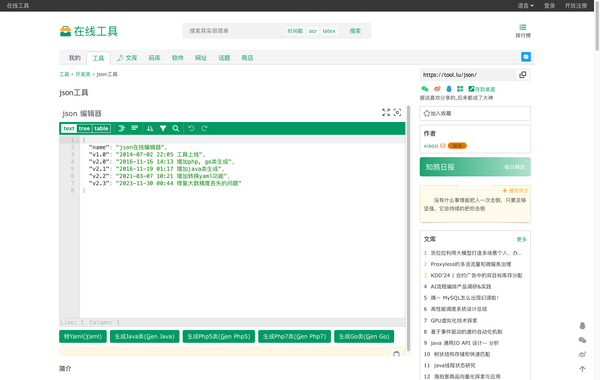Click the 加入收藏 favorite button
This screenshot has height=380, width=600.
[x=475, y=113]
